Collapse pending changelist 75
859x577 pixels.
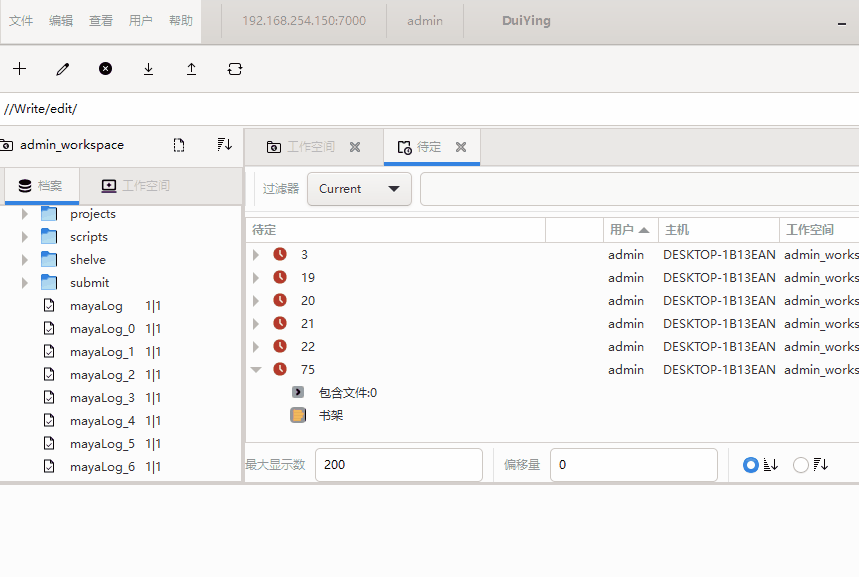256,370
